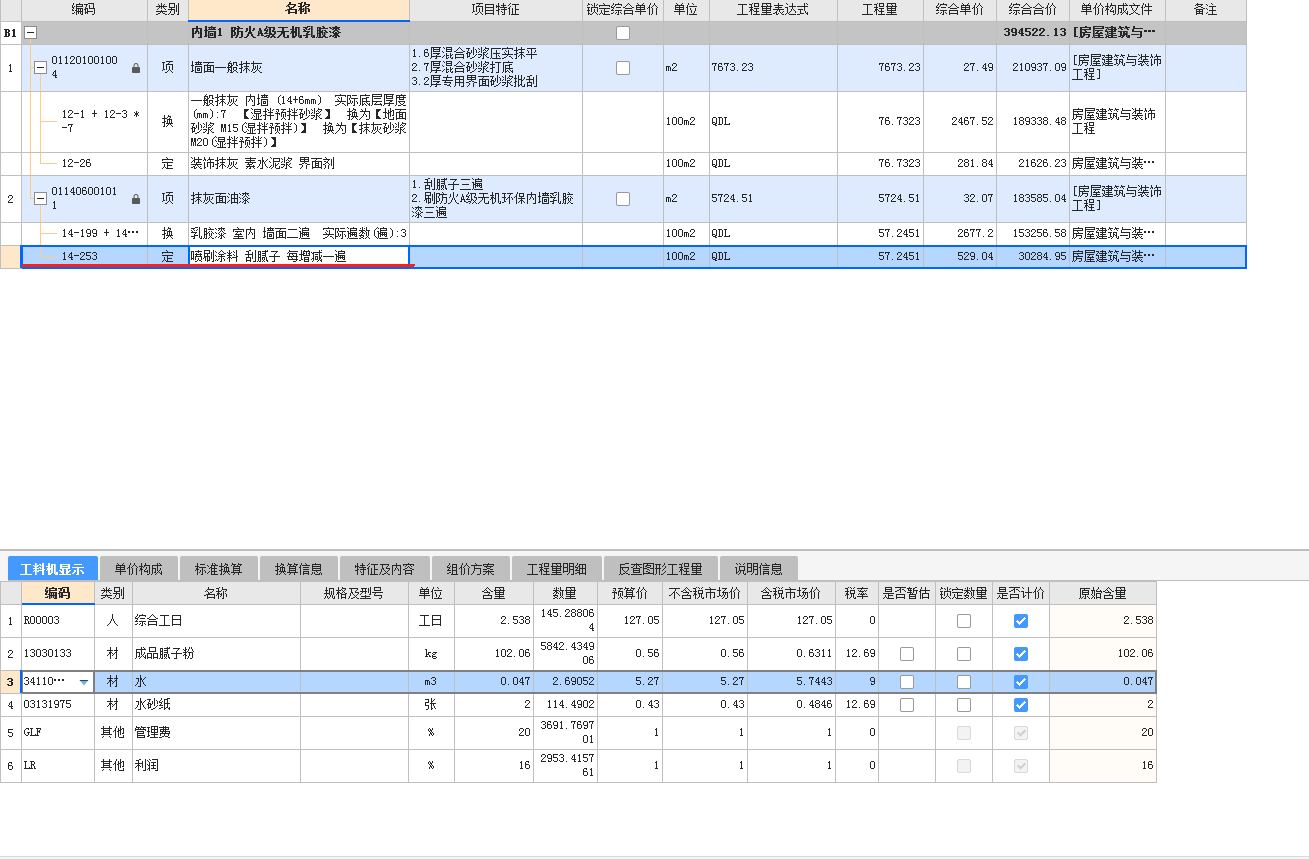Check 是否暂估 for 成品腻子粉
1309x859 pixels.
pyautogui.click(x=907, y=654)
